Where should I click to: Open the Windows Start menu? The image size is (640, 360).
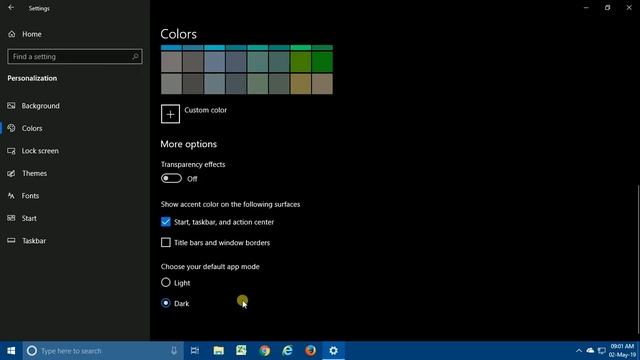coord(11,351)
